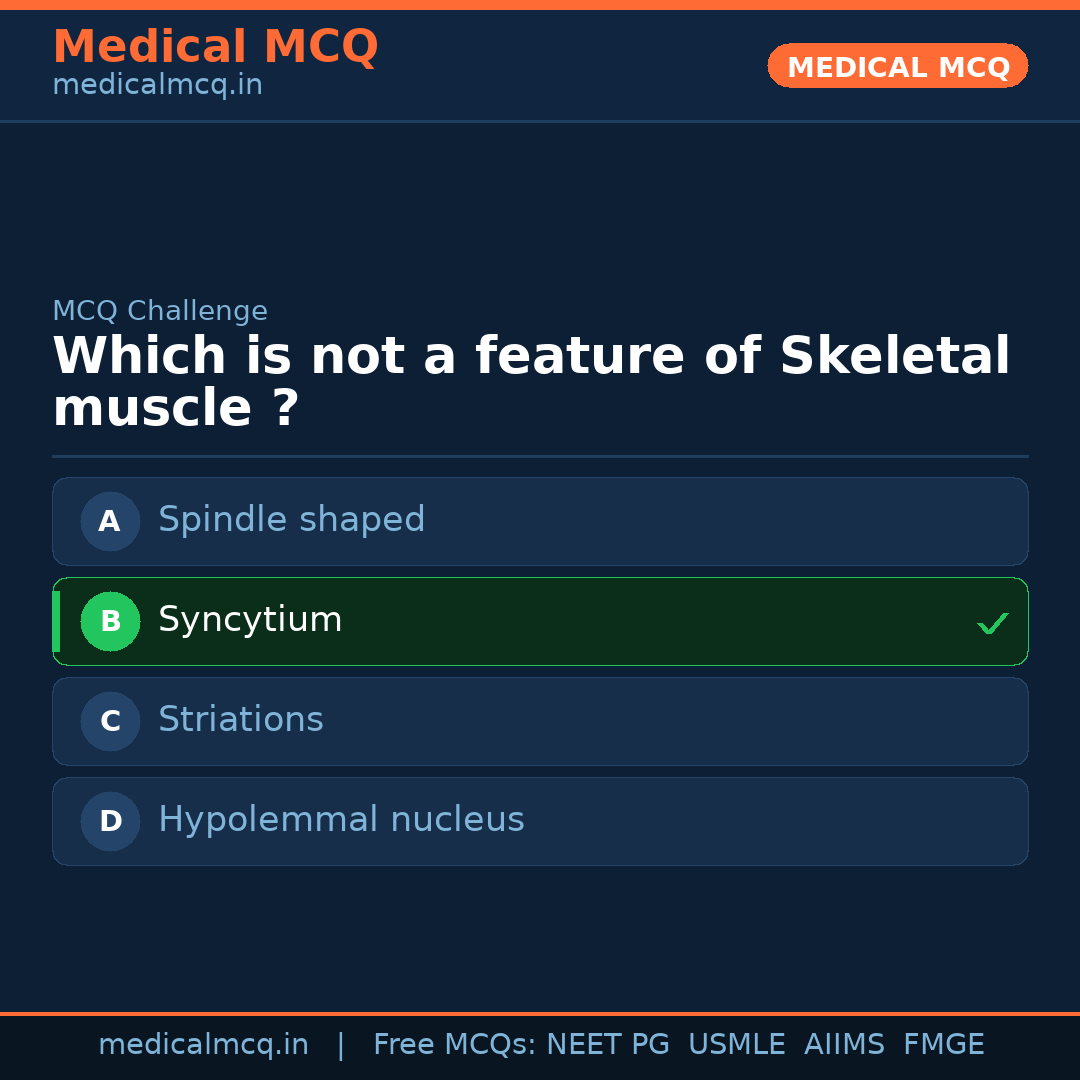This screenshot has height=1080, width=1080.
Task: Click the Striations answer text
Action: [240, 720]
